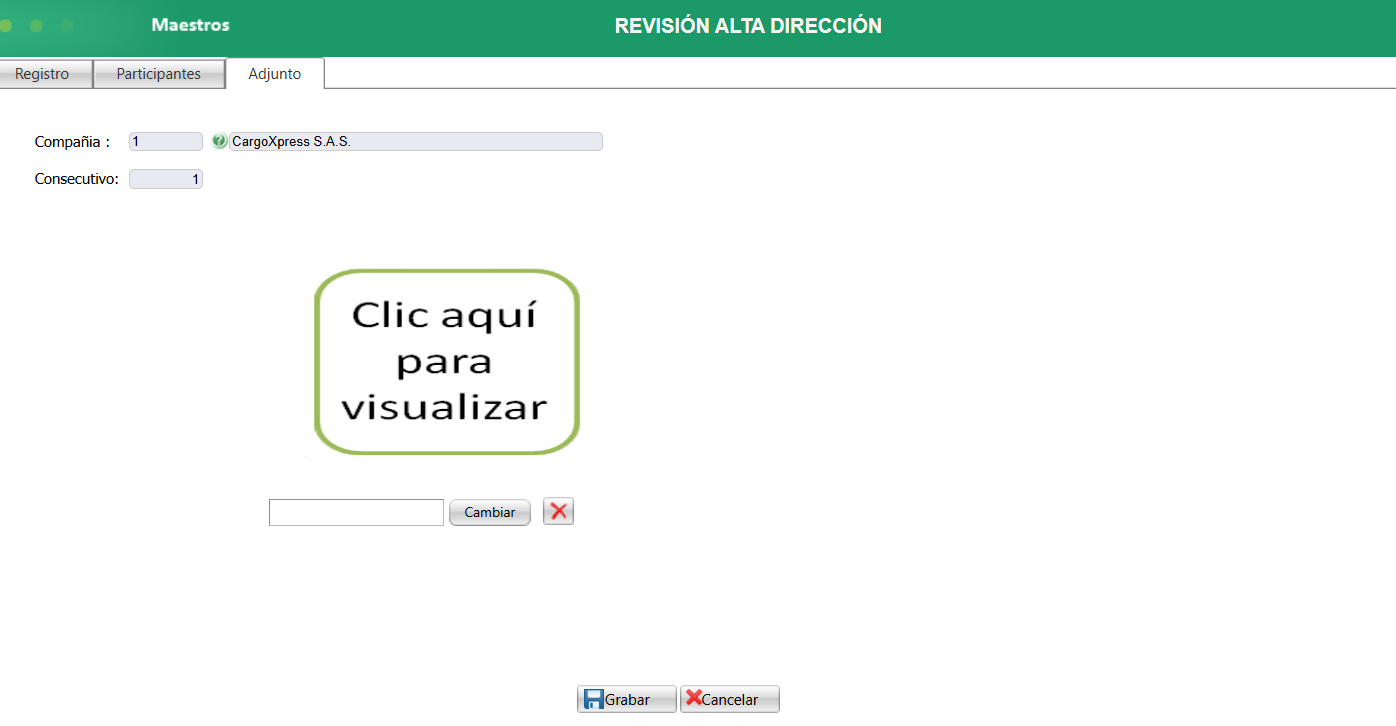The image size is (1396, 726).
Task: Click the middle green dot in header
Action: click(x=36, y=27)
